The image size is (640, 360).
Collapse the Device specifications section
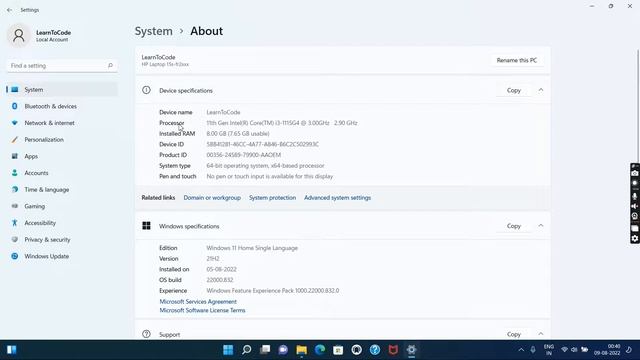[541, 90]
